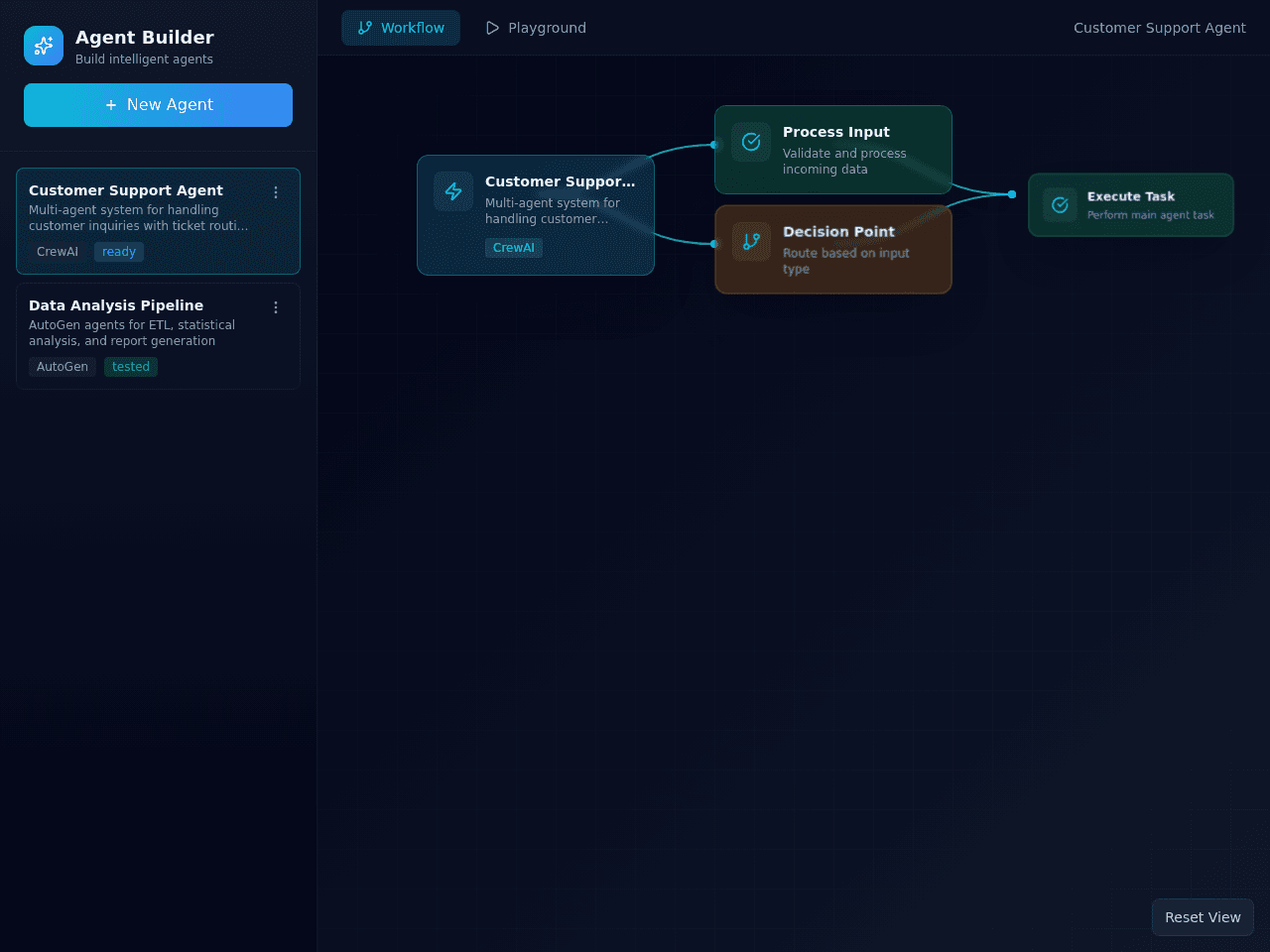This screenshot has height=952, width=1270.
Task: Click the Reset View button
Action: (1203, 917)
